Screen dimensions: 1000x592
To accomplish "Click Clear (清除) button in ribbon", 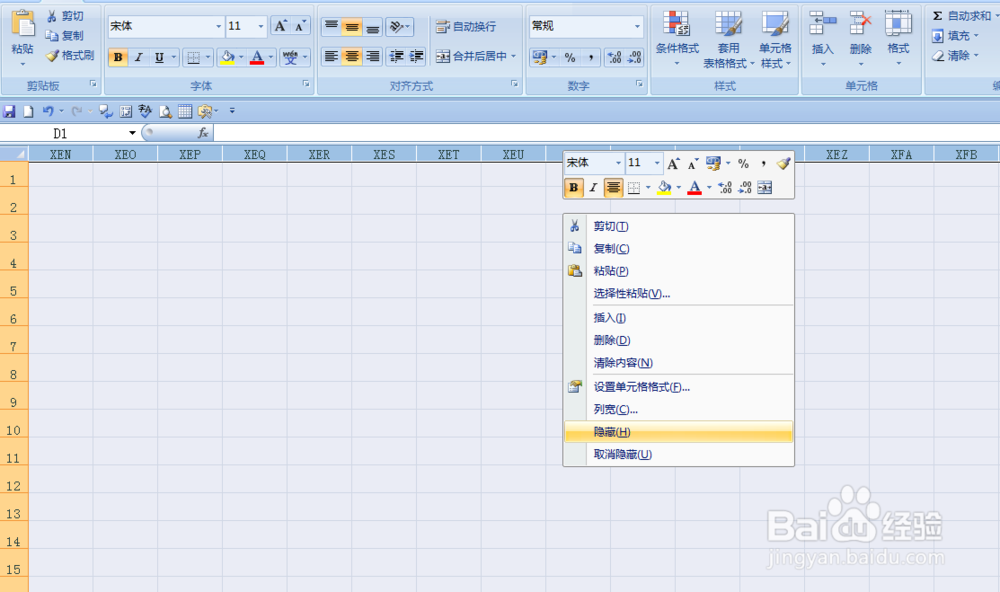I will click(x=955, y=56).
